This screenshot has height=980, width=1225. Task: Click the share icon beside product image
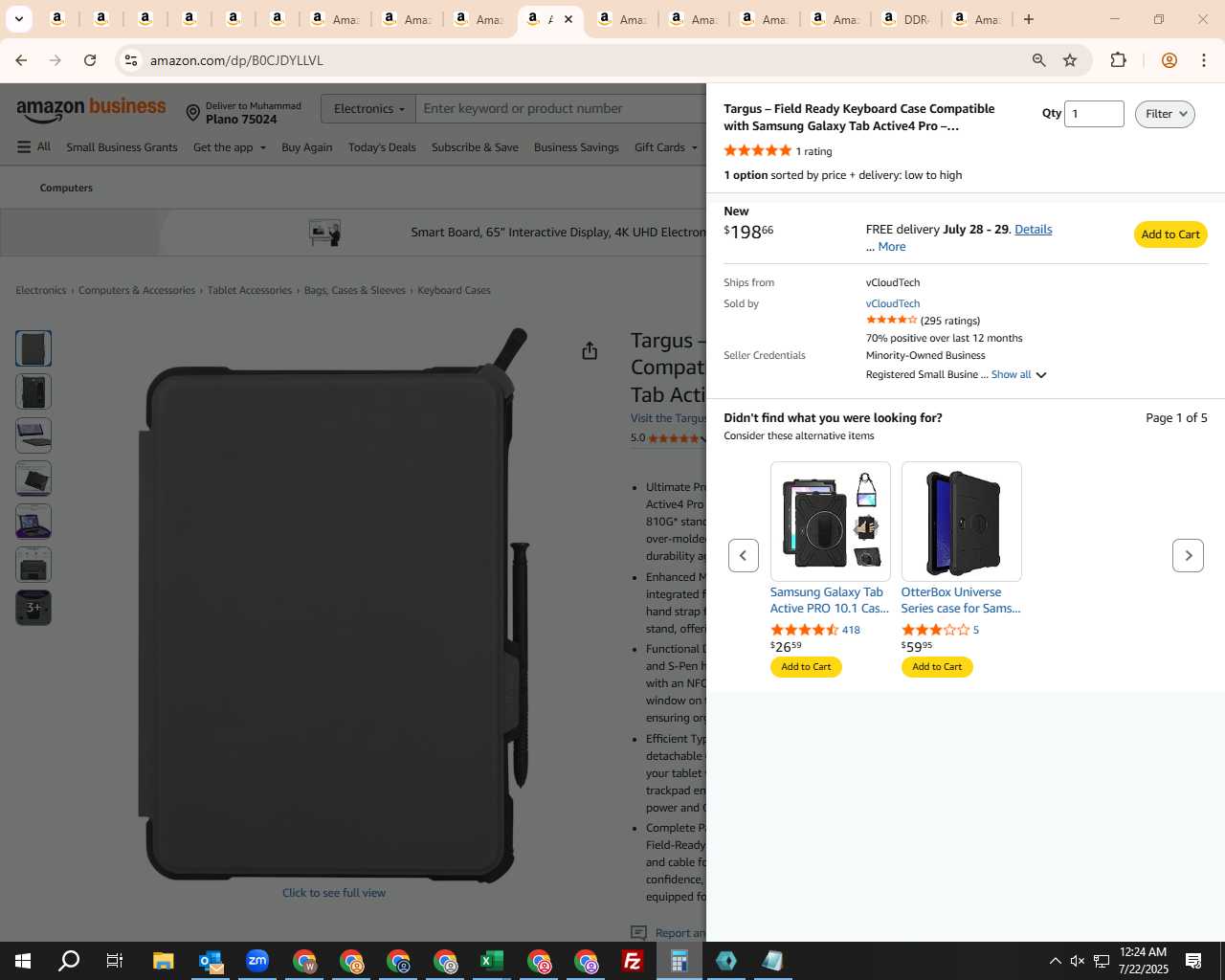(x=590, y=351)
